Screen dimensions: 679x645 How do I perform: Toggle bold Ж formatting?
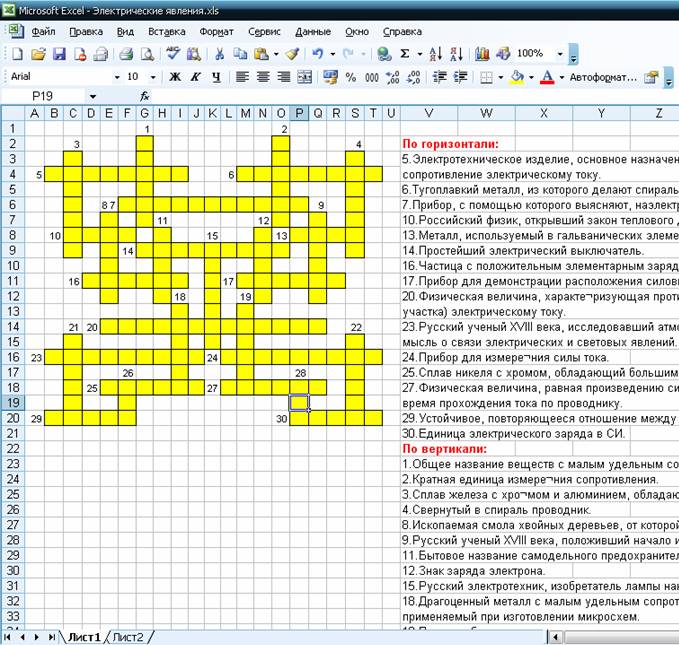pyautogui.click(x=175, y=77)
